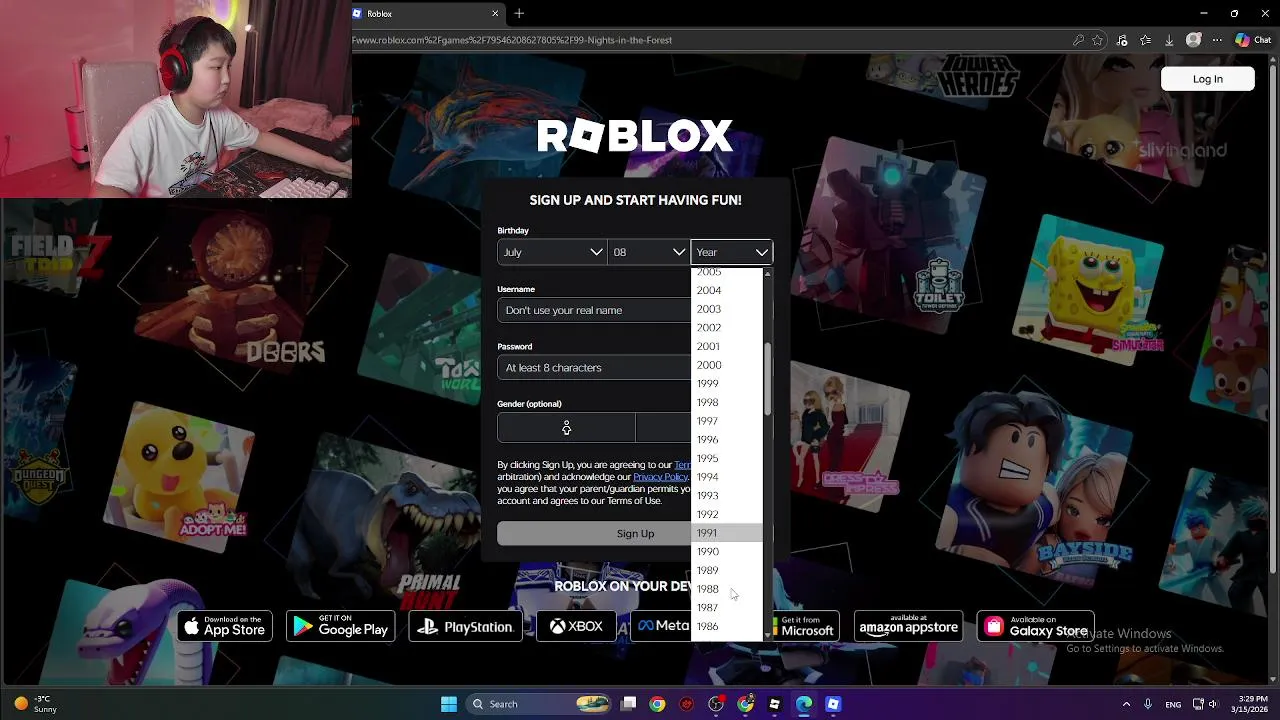Add page to favorites star icon
Screen dimensions: 1280x720
click(x=1098, y=40)
